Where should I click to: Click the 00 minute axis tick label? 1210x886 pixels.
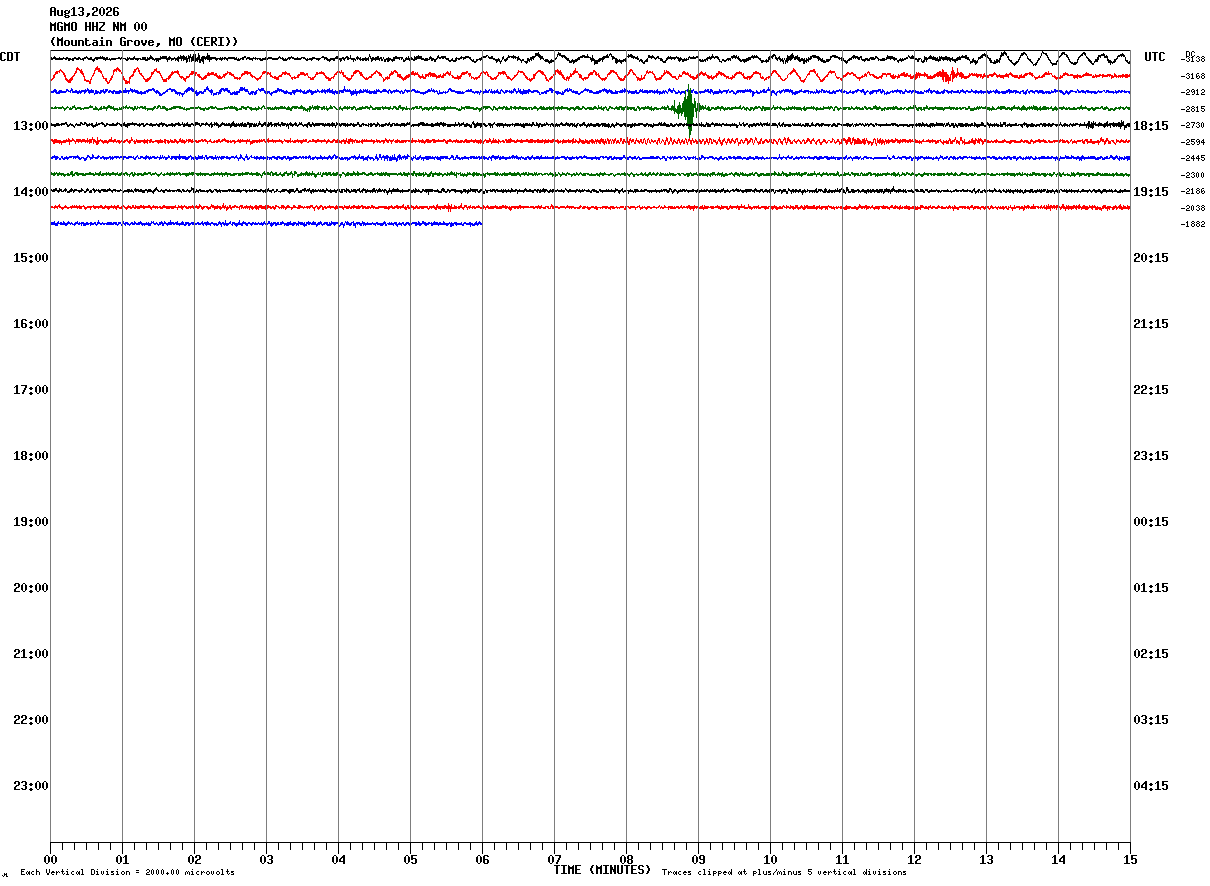pos(50,859)
